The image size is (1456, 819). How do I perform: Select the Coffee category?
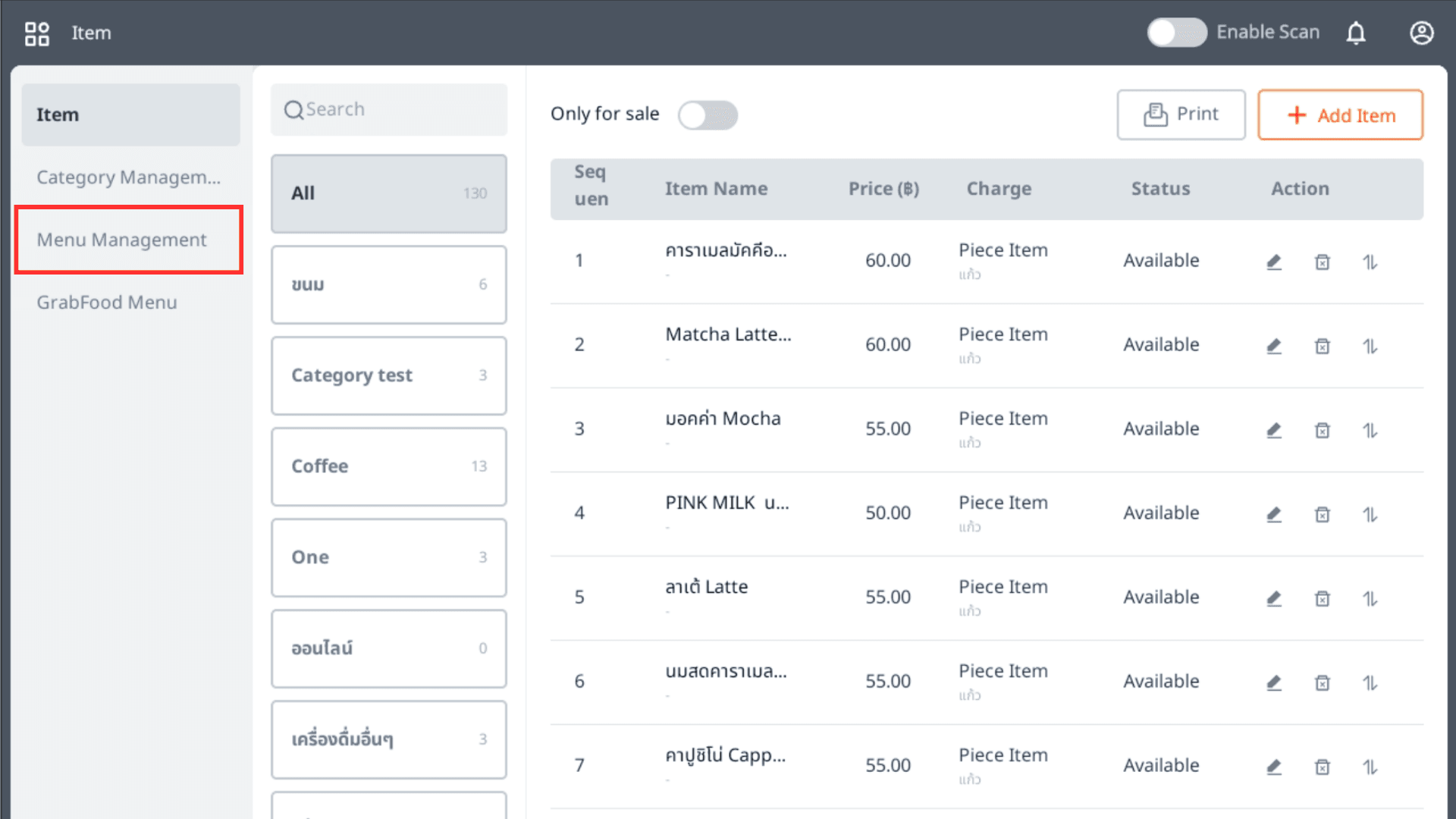[388, 466]
